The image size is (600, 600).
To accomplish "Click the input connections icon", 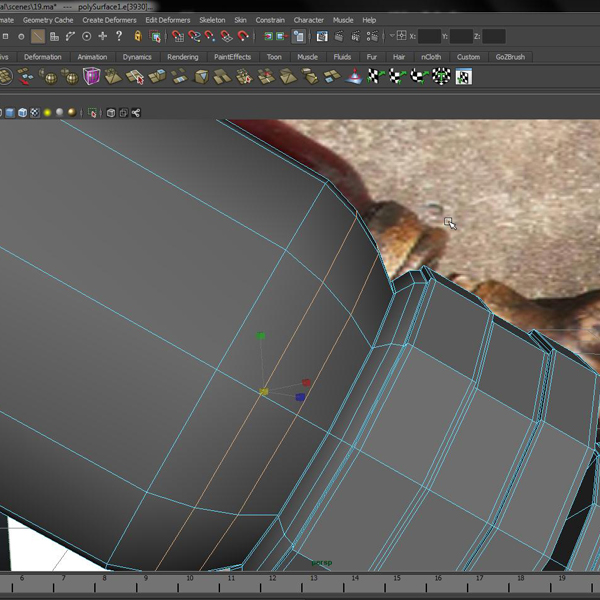I will tap(268, 36).
